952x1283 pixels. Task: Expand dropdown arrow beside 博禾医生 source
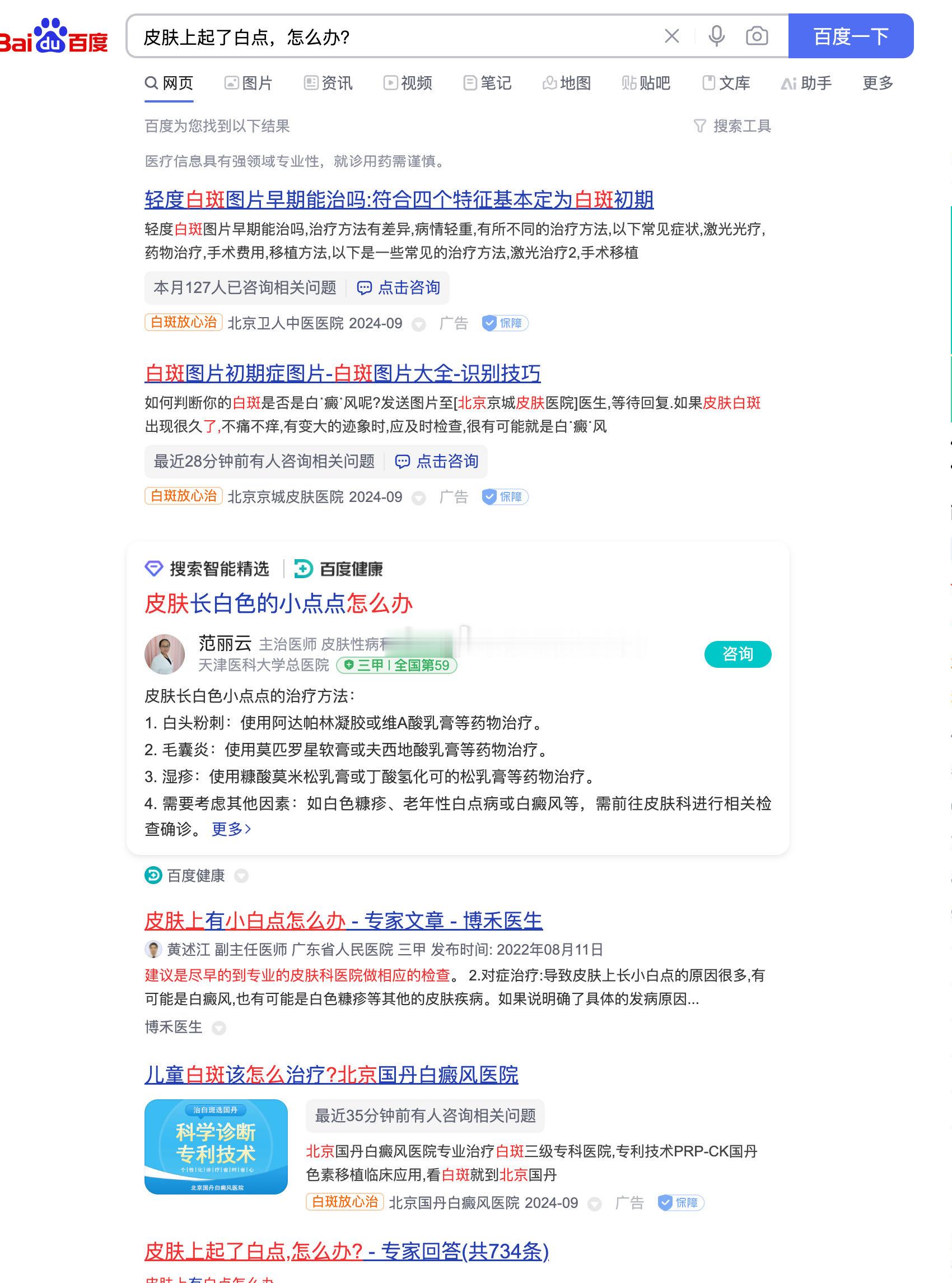click(219, 1028)
